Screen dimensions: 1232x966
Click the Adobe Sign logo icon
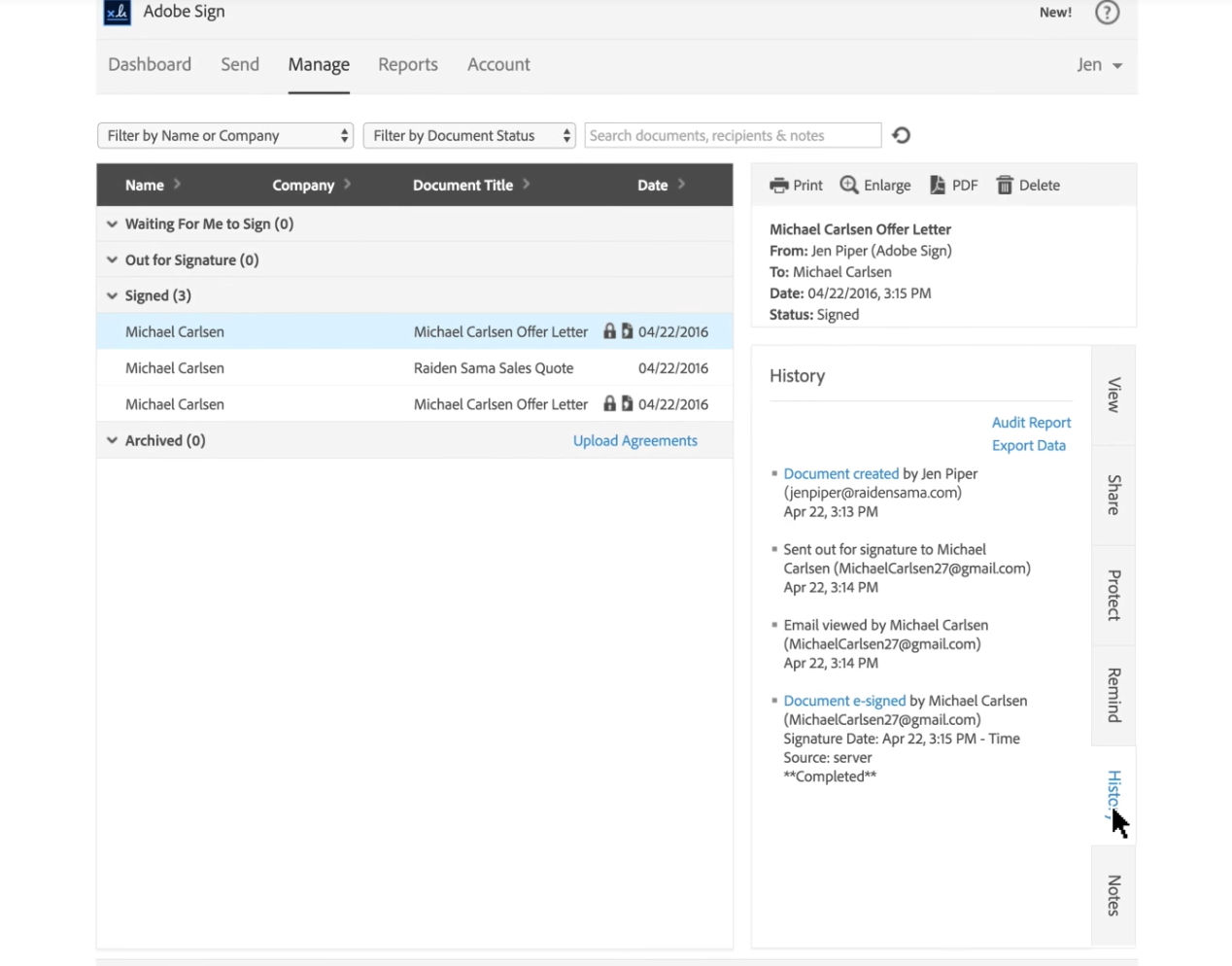point(118,13)
